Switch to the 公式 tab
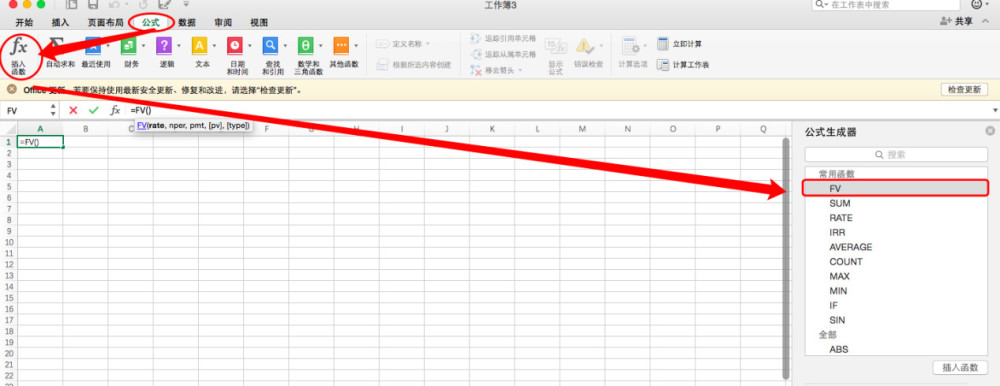Image resolution: width=1000 pixels, height=386 pixels. tap(151, 22)
